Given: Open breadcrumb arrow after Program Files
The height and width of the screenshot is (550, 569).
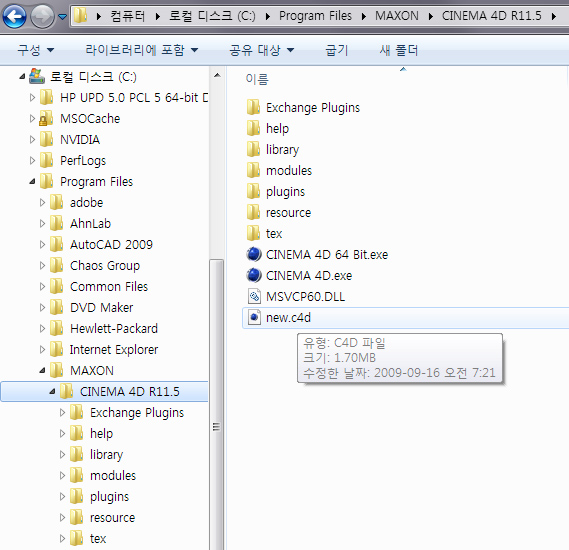Looking at the screenshot, I should point(364,16).
